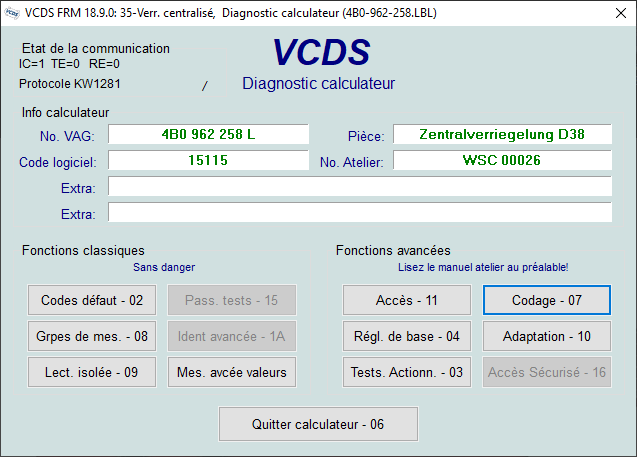
Task: Open Grpes de mes. - 08
Action: coord(92,336)
